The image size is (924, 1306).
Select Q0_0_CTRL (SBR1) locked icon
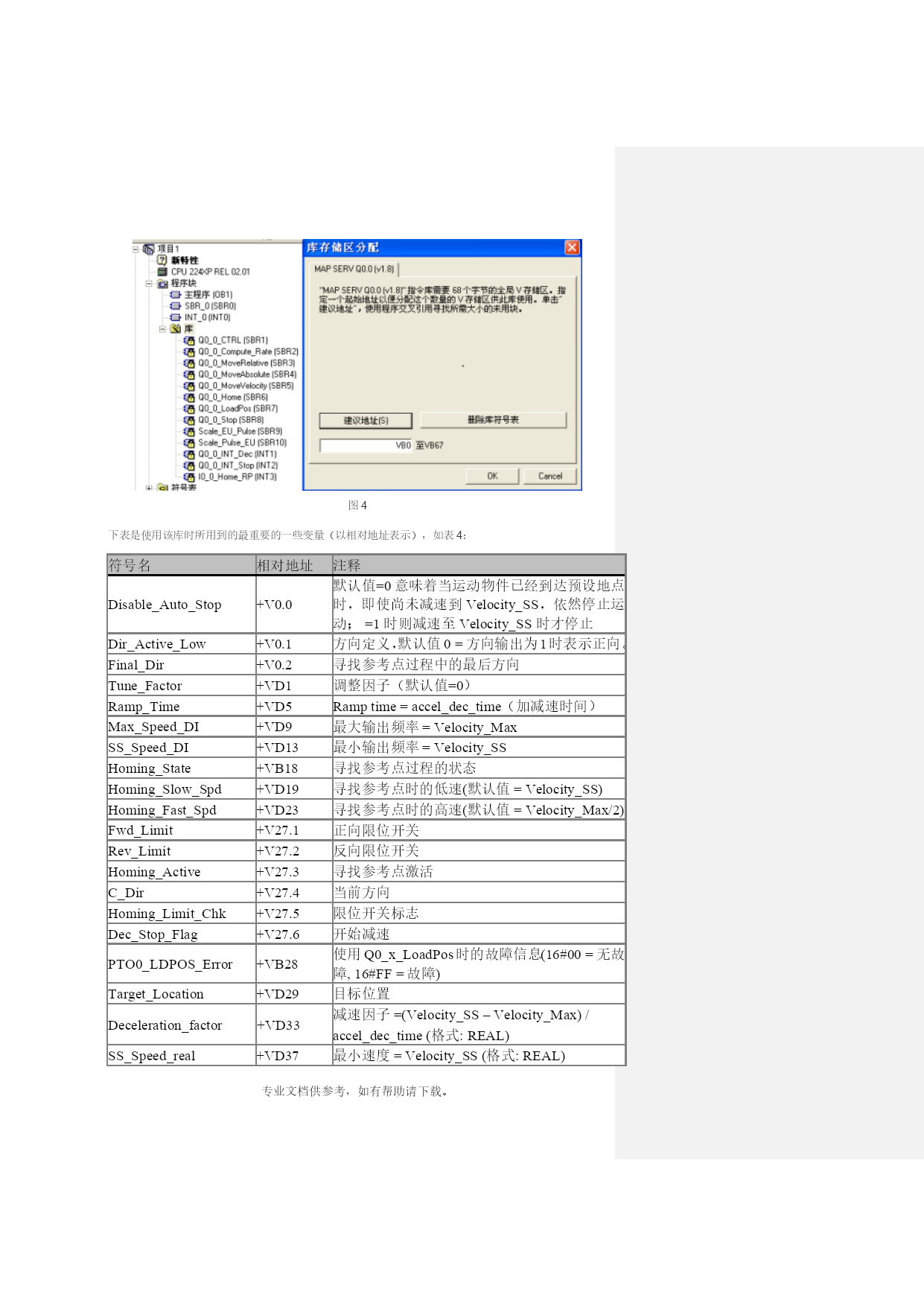point(189,340)
